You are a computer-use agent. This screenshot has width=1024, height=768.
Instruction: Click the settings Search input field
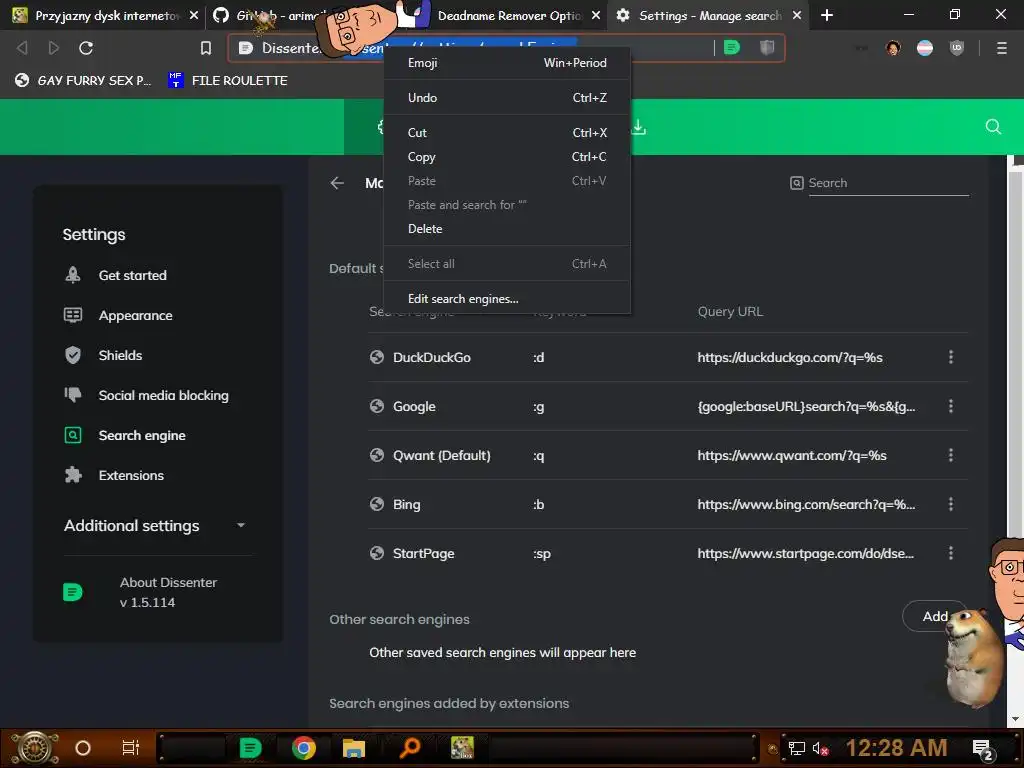[x=888, y=184]
